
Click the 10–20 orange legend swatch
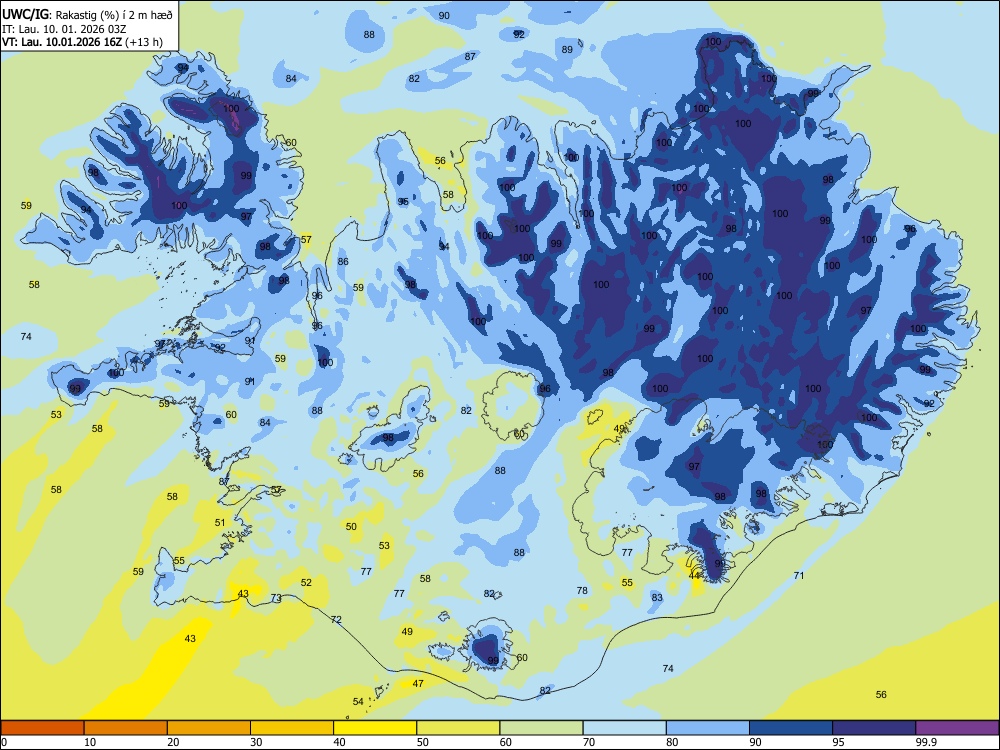pos(126,728)
